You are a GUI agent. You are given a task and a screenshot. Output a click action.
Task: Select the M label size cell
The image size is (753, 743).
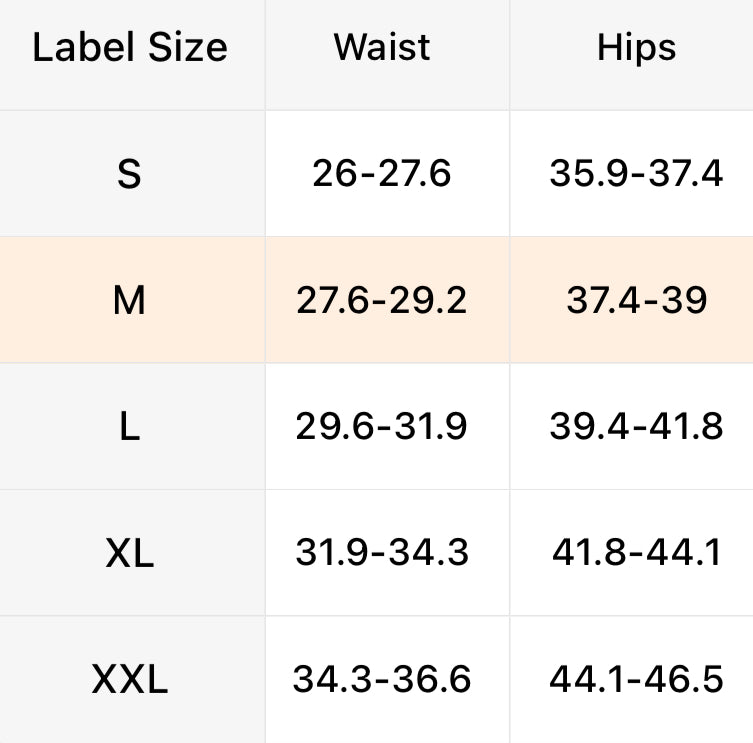[129, 300]
